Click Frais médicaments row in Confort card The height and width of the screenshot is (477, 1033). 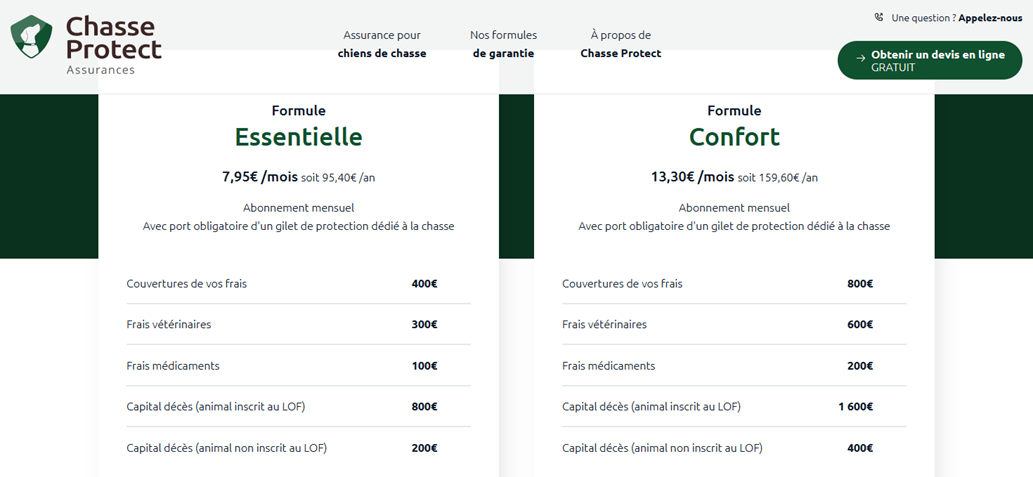click(x=734, y=366)
